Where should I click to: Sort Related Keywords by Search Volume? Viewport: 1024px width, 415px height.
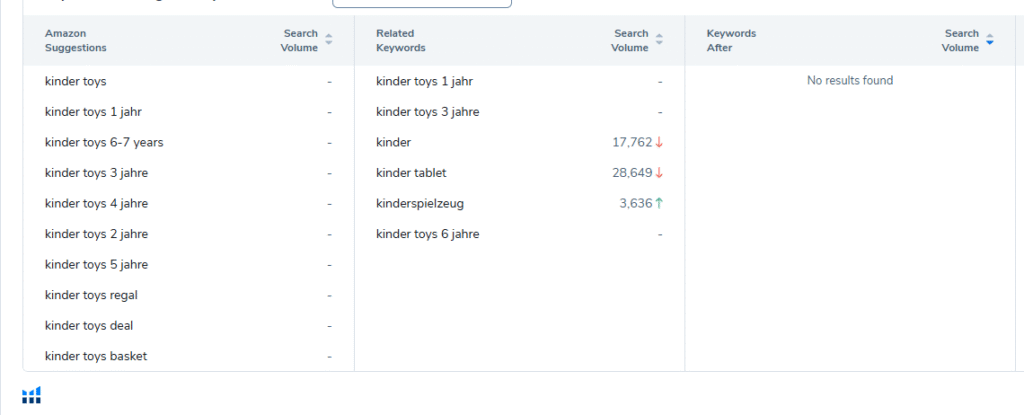[x=659, y=40]
